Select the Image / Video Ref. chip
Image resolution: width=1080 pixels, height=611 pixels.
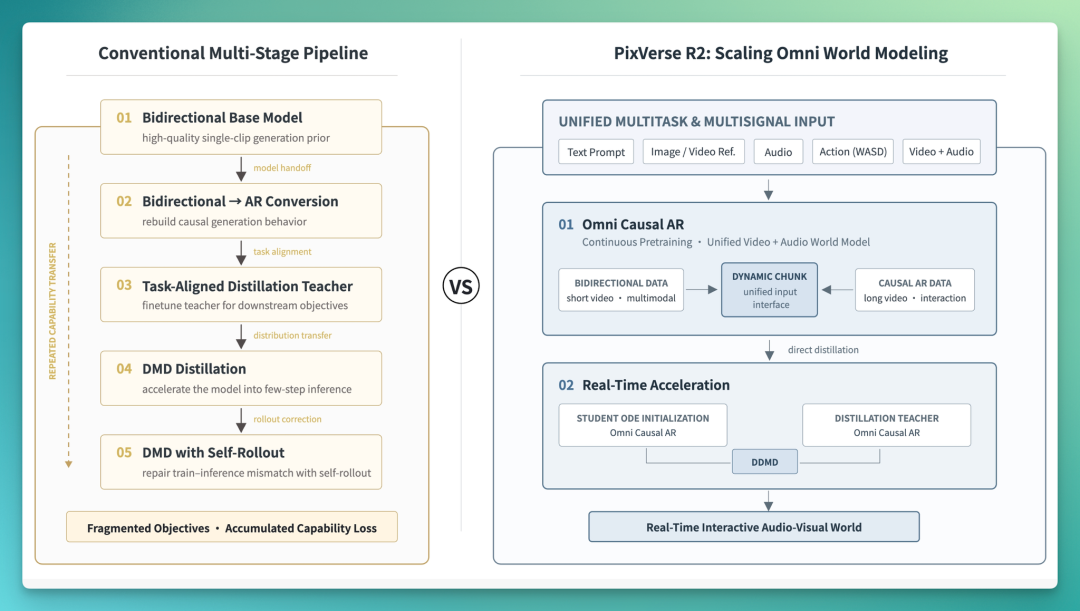pos(693,152)
